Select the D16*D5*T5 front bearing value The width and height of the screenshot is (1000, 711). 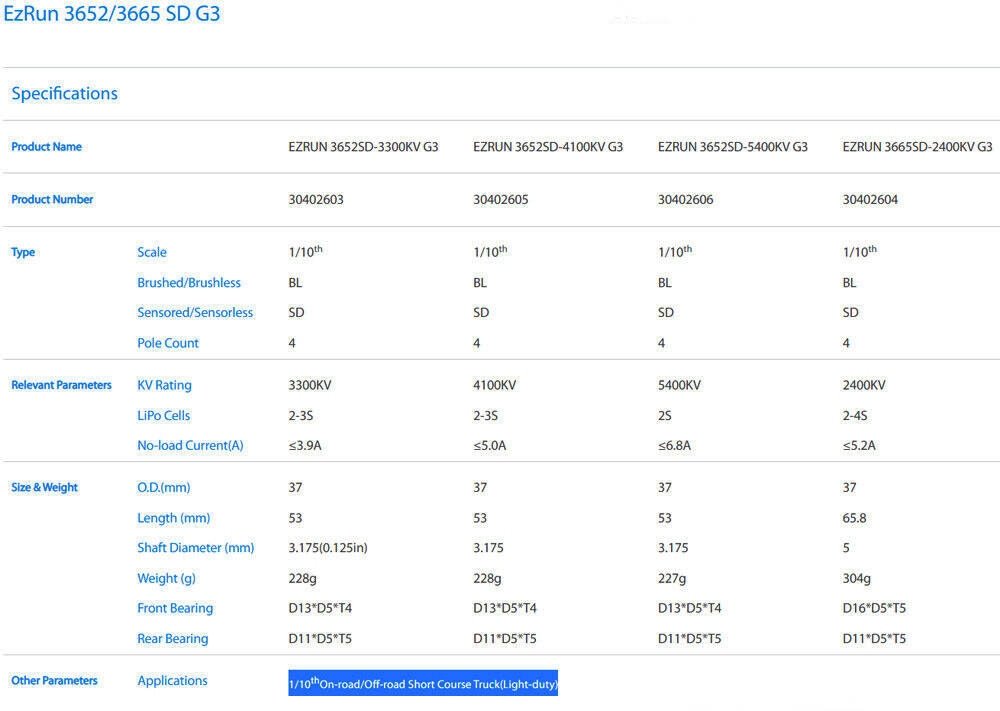[874, 608]
